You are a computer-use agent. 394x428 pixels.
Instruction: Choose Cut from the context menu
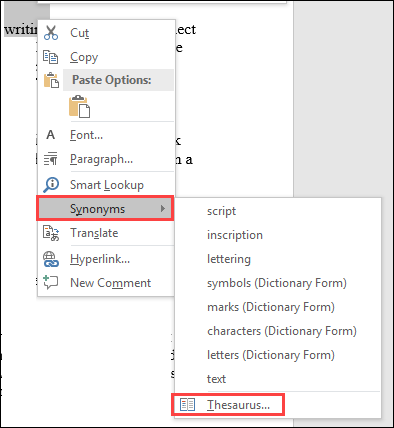click(106, 33)
